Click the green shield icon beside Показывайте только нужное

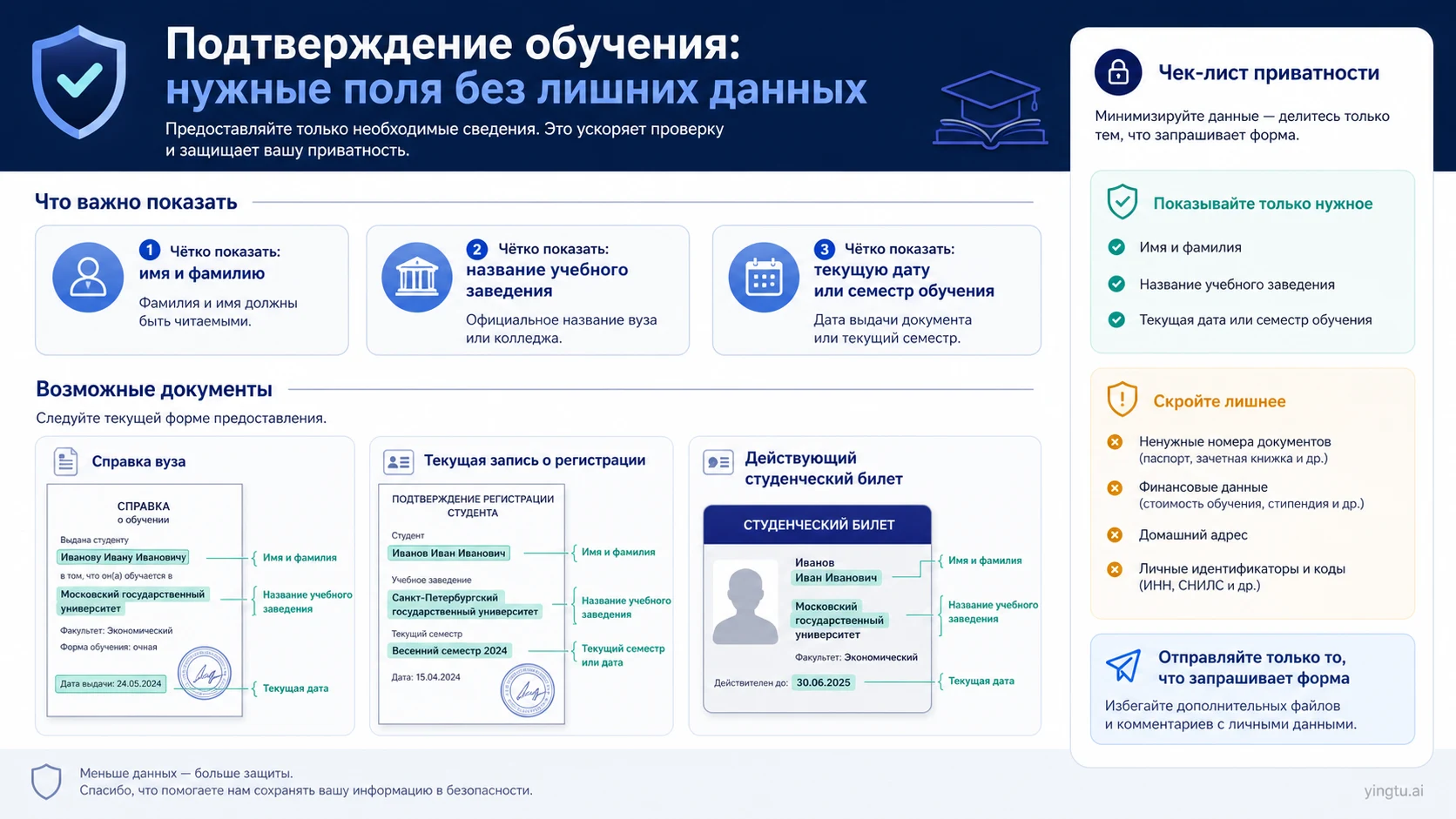click(1122, 202)
